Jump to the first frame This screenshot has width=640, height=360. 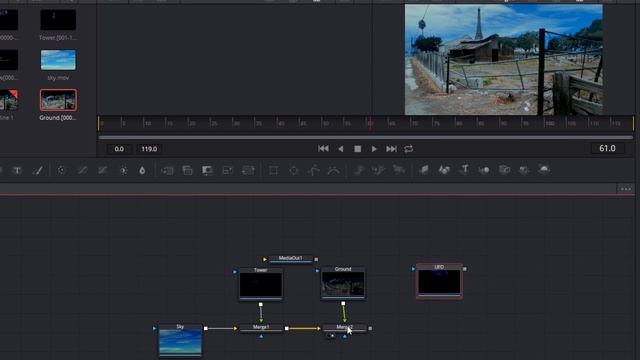click(x=323, y=149)
